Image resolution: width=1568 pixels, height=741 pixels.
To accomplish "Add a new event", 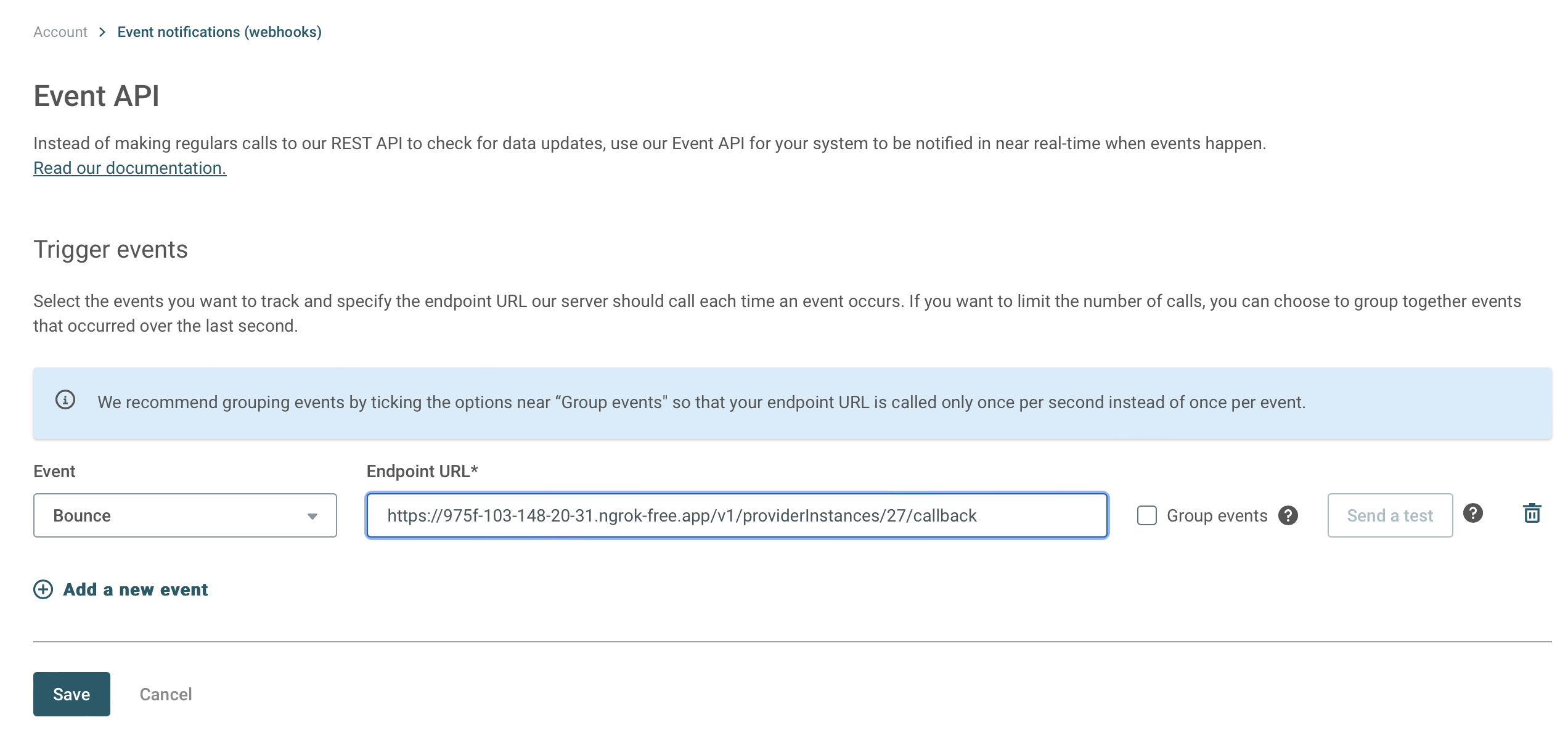I will point(135,589).
